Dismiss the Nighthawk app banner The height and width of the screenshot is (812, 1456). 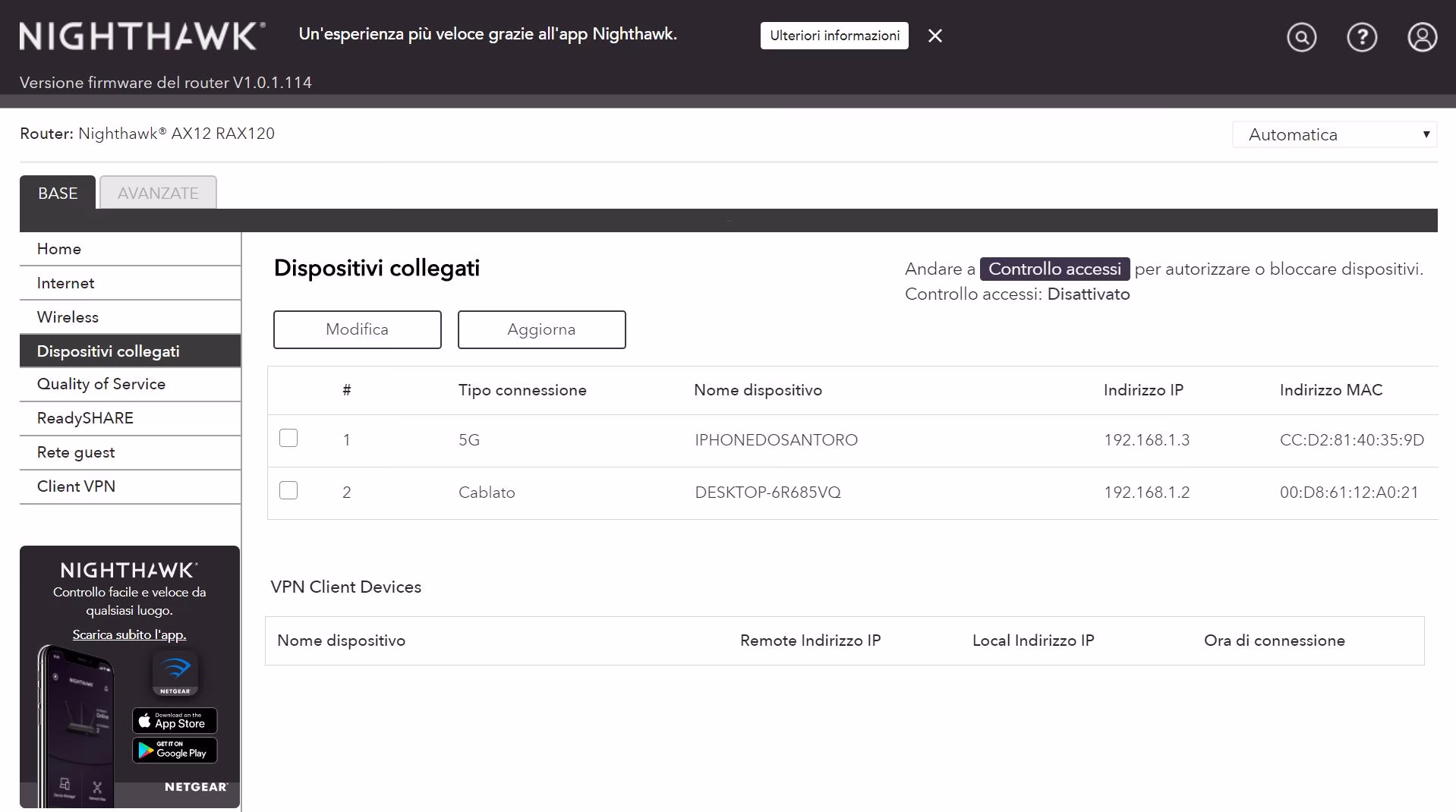click(x=935, y=36)
